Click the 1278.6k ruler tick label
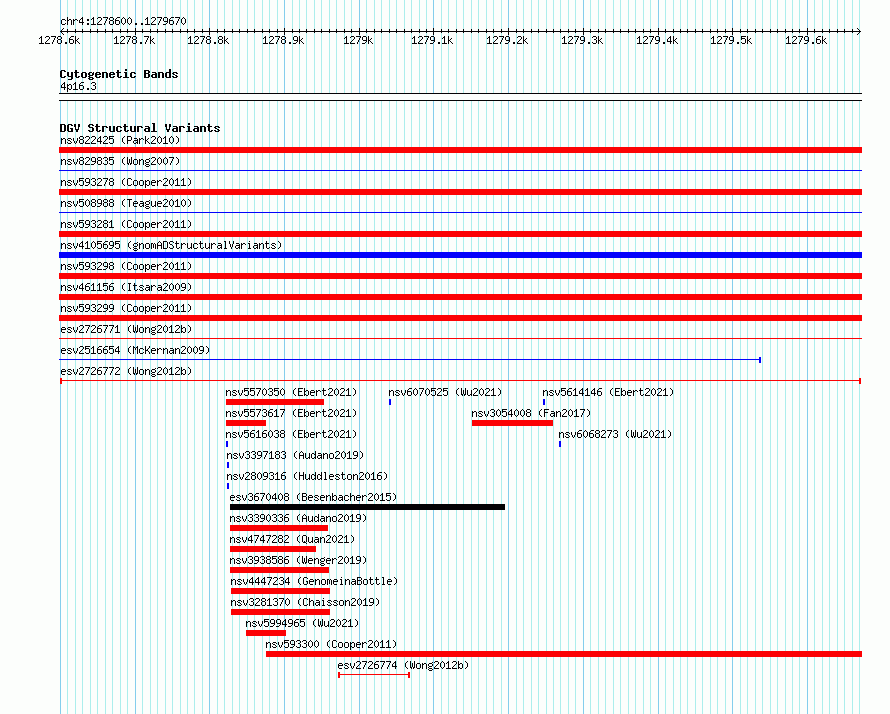 coord(59,40)
